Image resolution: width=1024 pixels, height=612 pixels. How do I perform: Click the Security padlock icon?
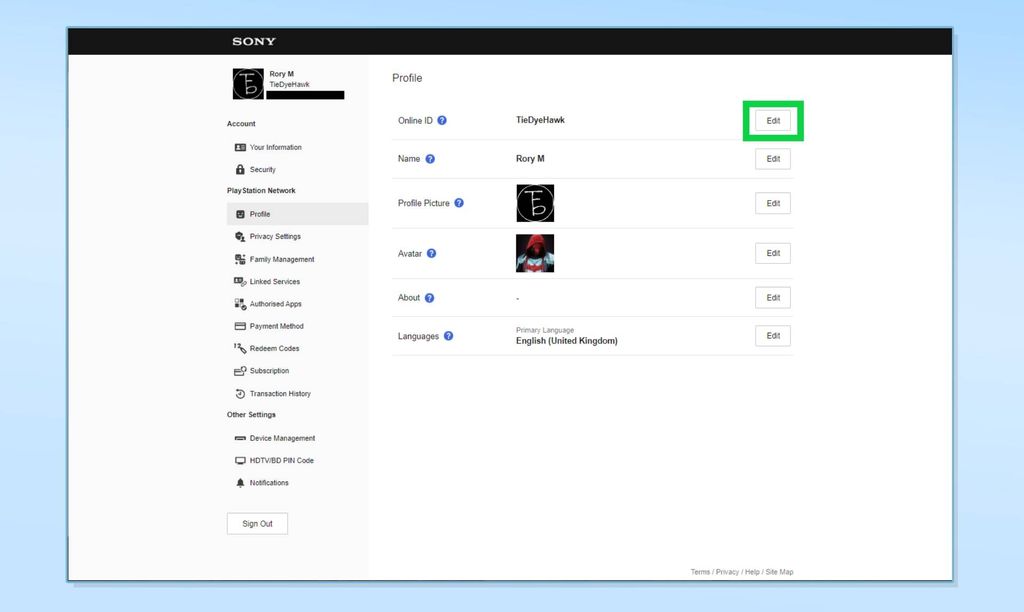tap(240, 170)
